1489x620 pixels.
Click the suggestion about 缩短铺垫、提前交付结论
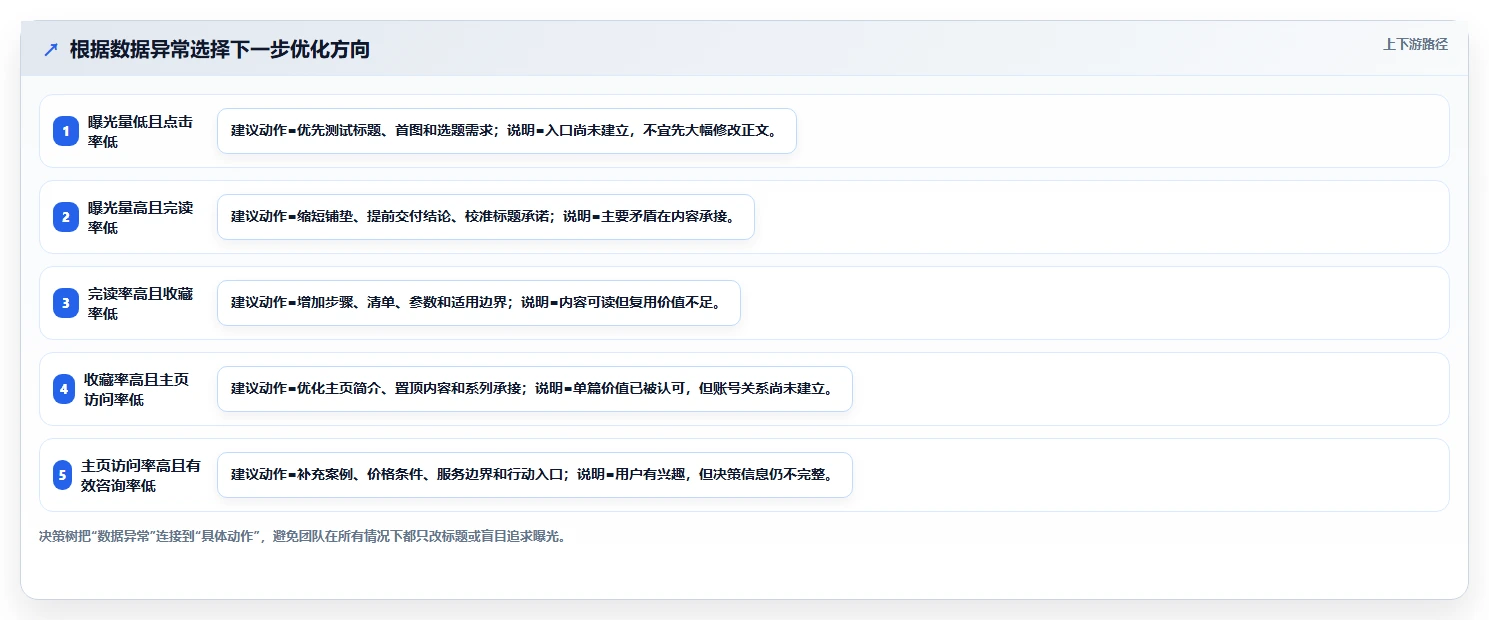point(486,217)
